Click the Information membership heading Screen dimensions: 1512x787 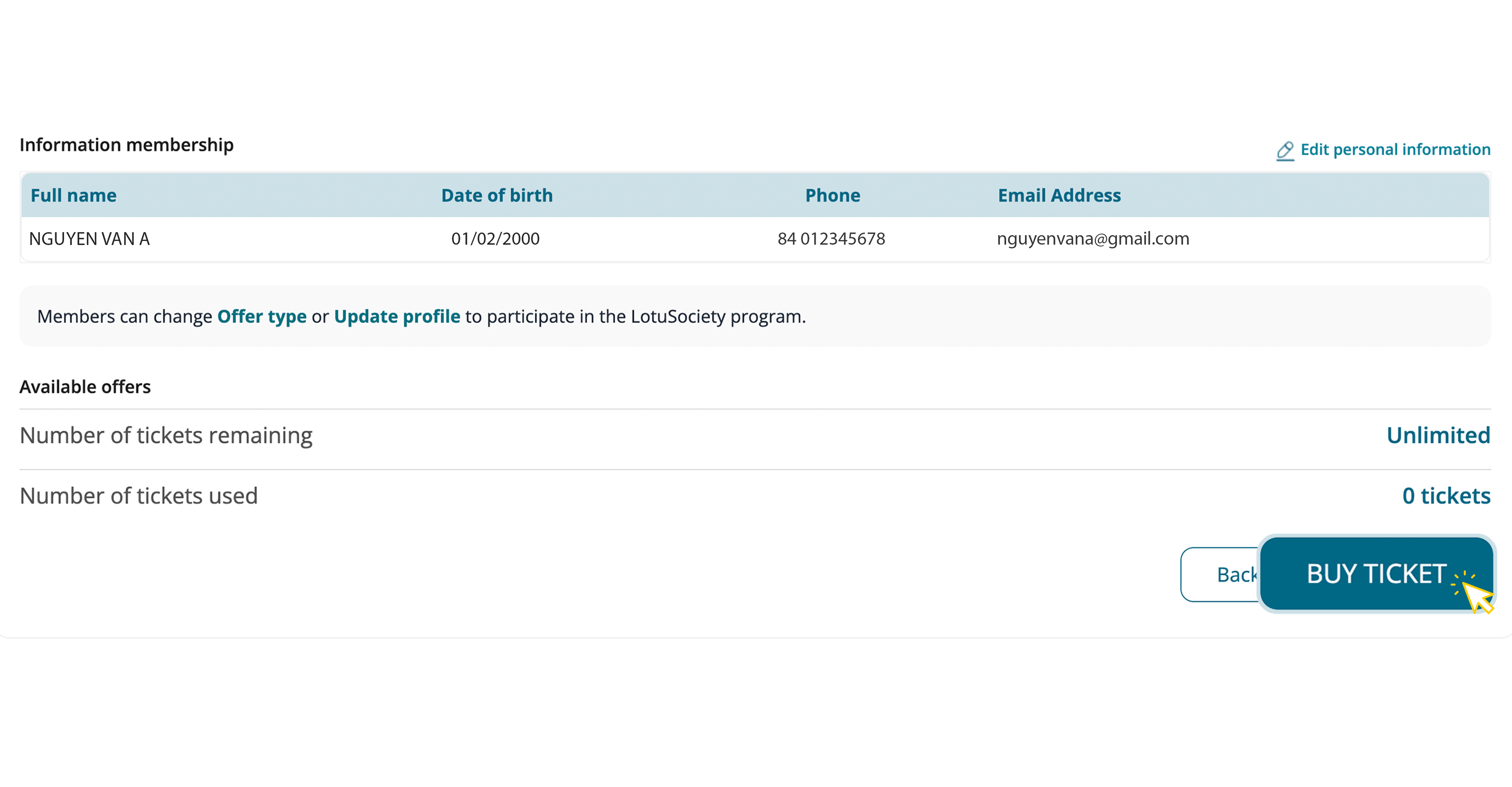tap(126, 145)
